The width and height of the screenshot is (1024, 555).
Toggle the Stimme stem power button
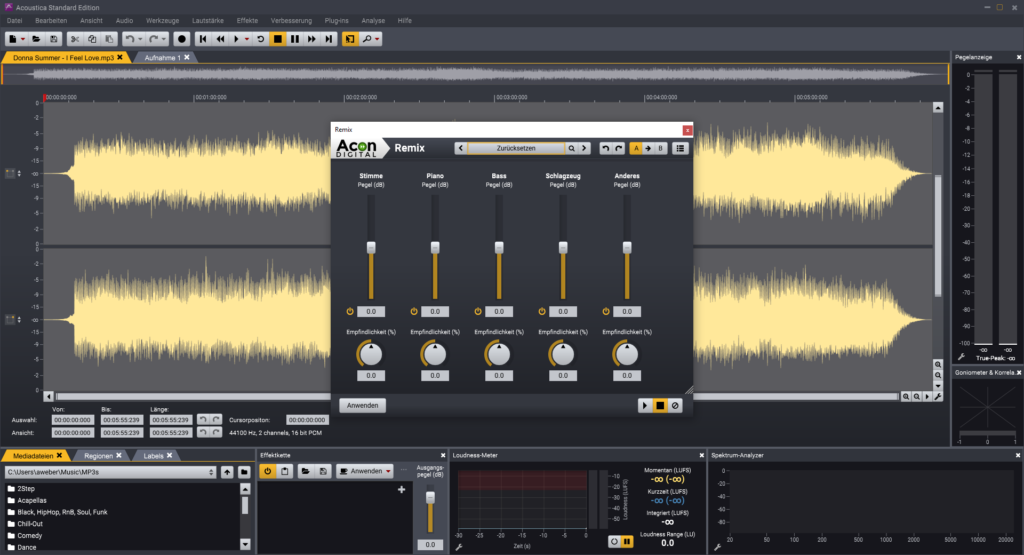pyautogui.click(x=350, y=311)
